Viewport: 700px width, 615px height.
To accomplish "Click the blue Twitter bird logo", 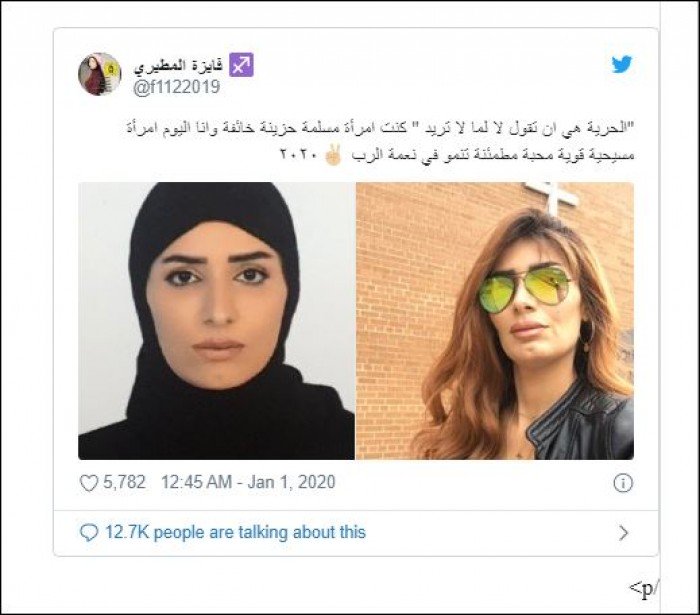I will (x=622, y=64).
